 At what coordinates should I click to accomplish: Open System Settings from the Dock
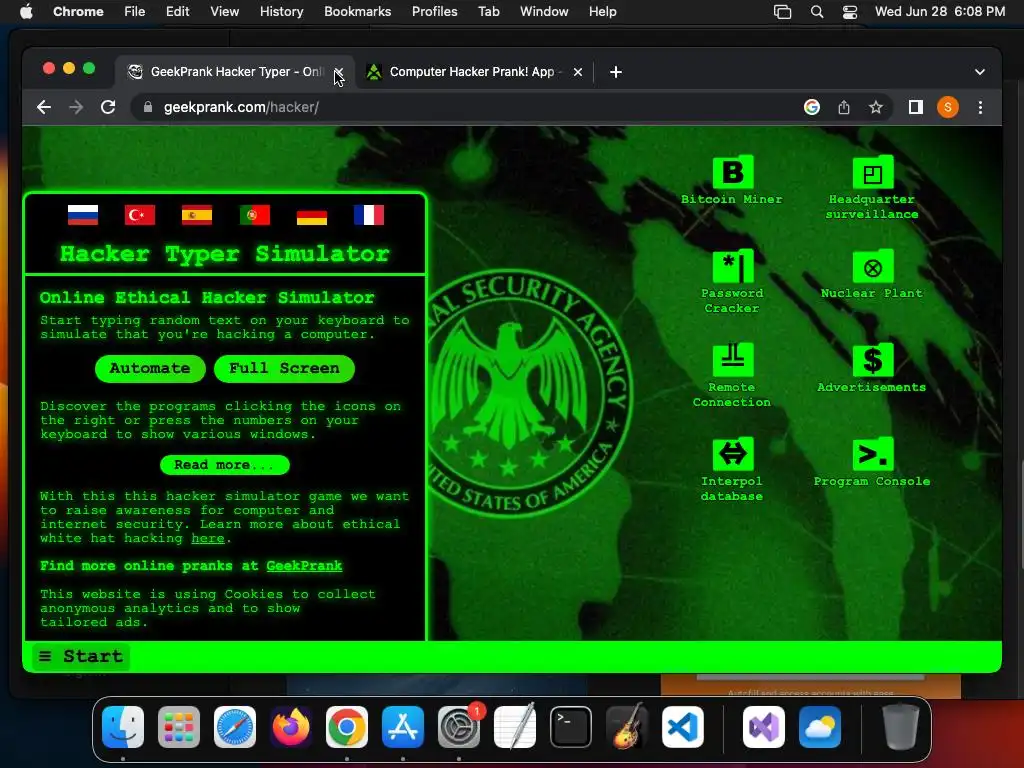[x=458, y=727]
